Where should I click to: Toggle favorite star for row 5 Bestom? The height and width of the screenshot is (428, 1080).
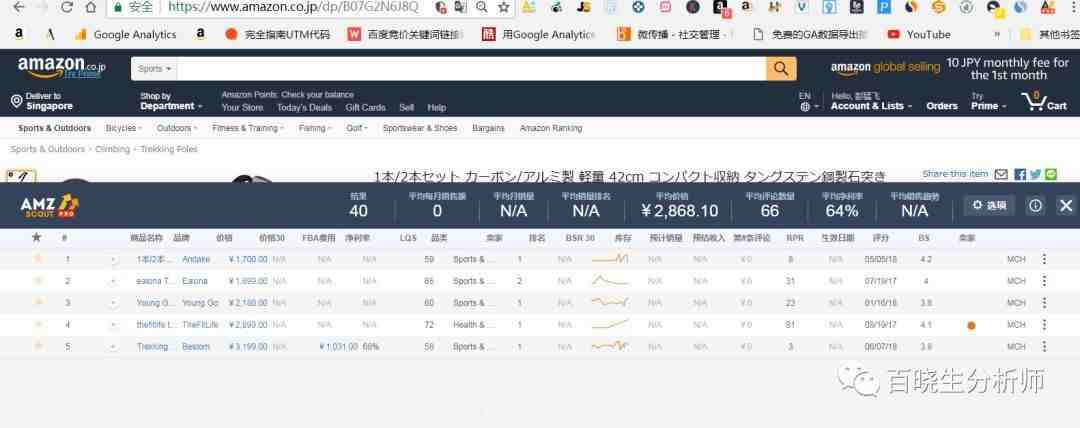point(39,347)
